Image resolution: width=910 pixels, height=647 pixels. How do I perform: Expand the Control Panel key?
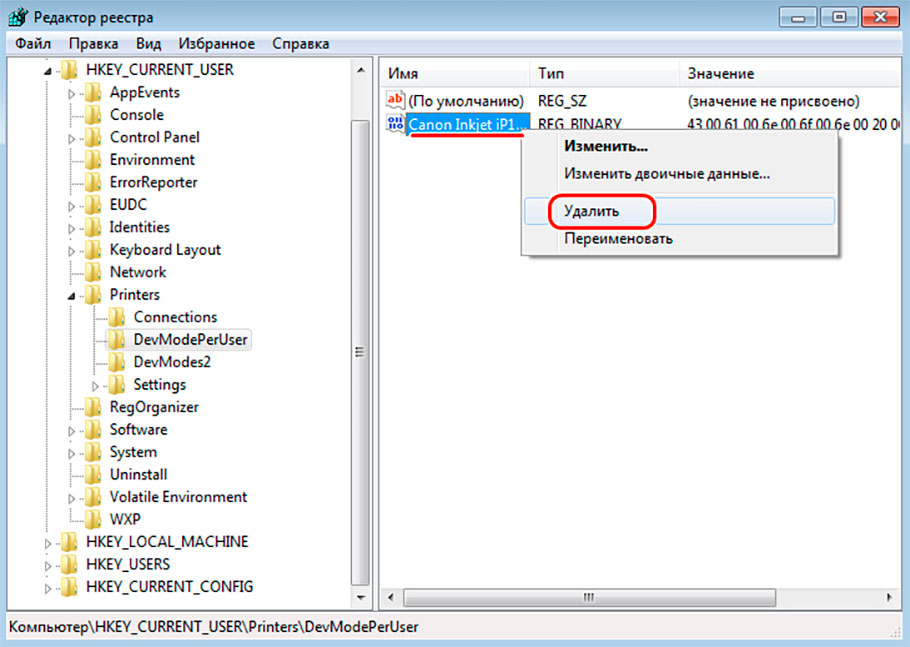71,138
